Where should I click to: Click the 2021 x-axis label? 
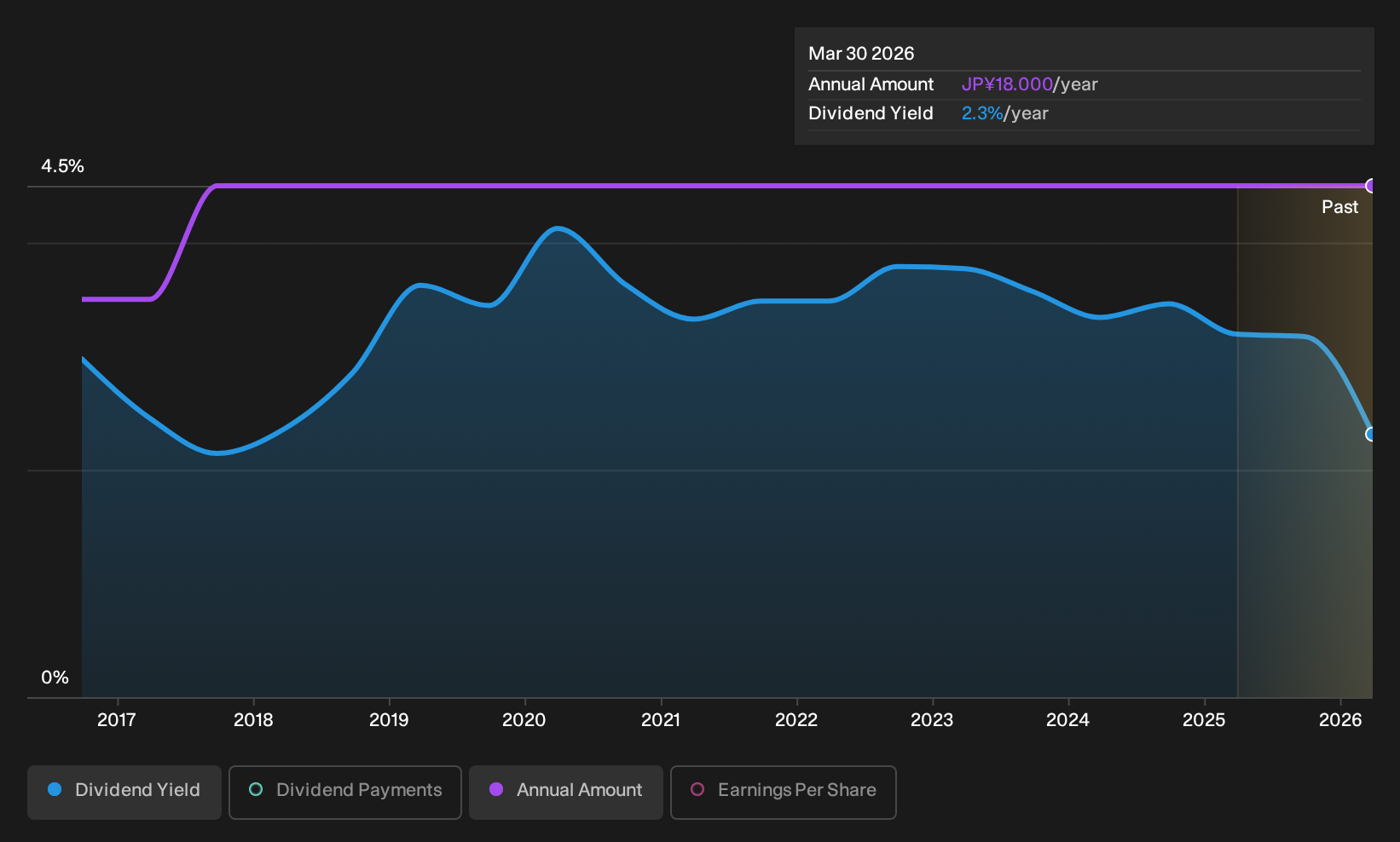[x=661, y=720]
